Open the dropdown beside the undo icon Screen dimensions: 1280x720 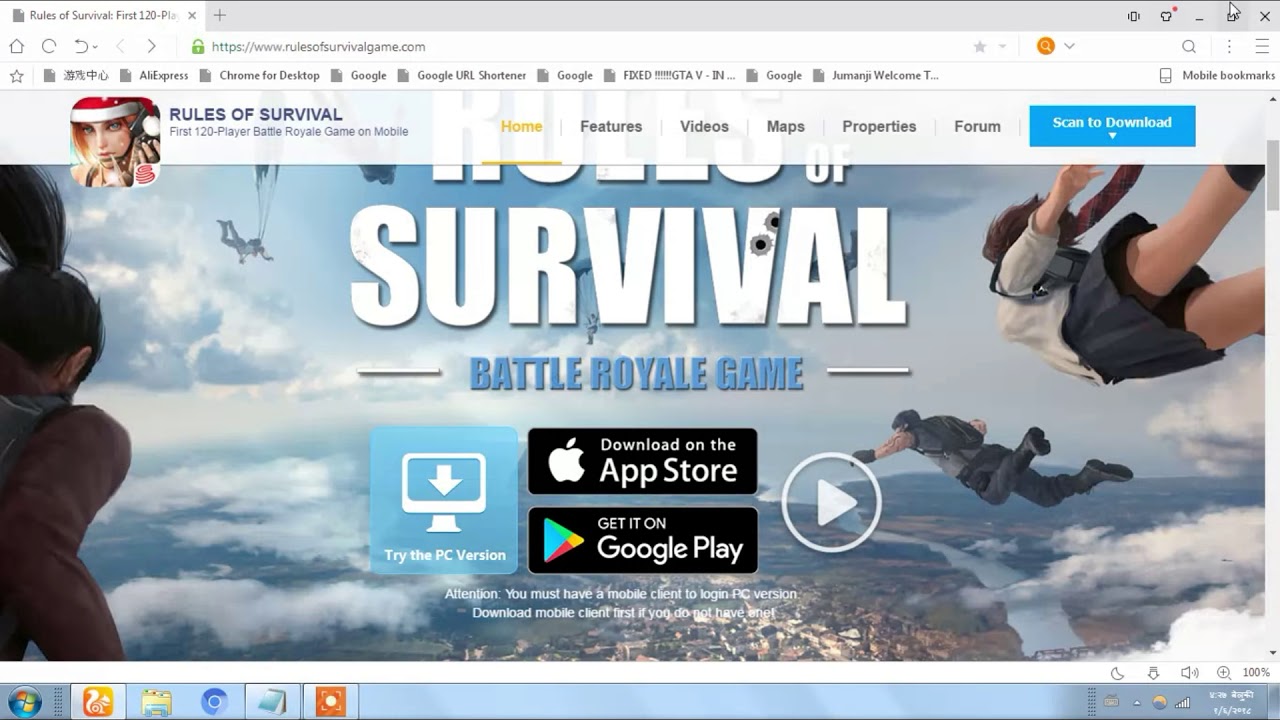click(95, 47)
